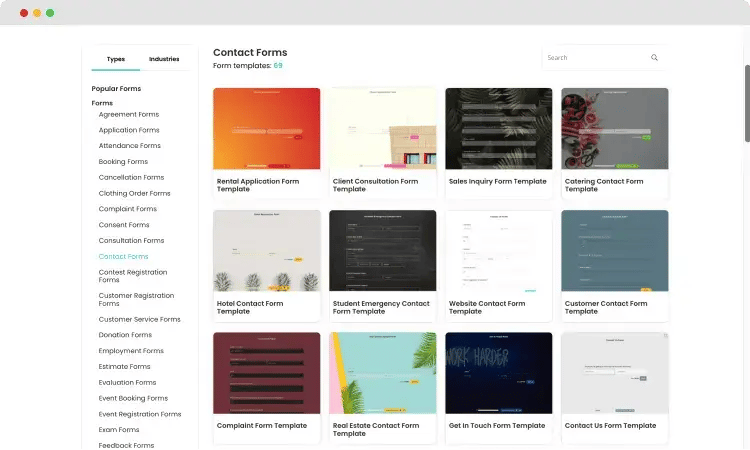Open Popular Forms category
The image size is (750, 450).
(116, 89)
